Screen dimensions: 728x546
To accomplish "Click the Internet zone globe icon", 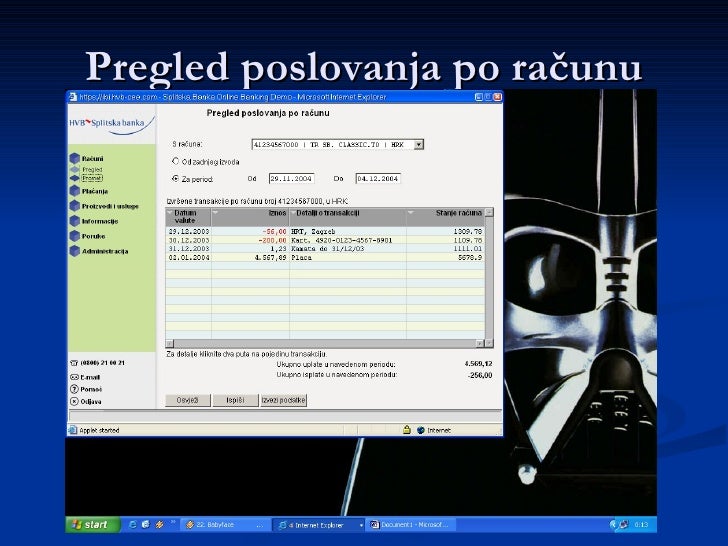I will click(421, 430).
